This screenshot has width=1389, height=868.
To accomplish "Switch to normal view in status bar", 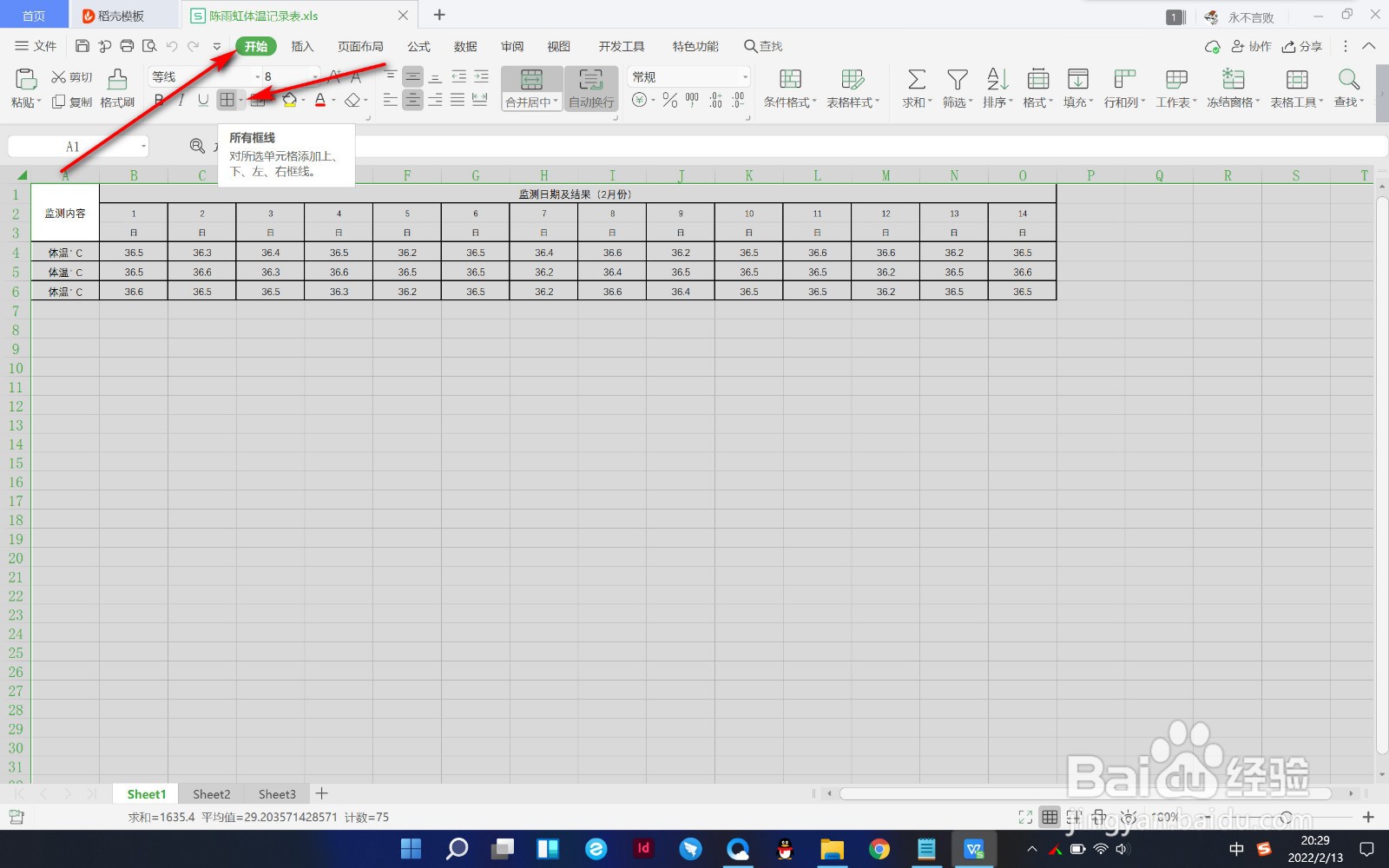I will pyautogui.click(x=1050, y=817).
